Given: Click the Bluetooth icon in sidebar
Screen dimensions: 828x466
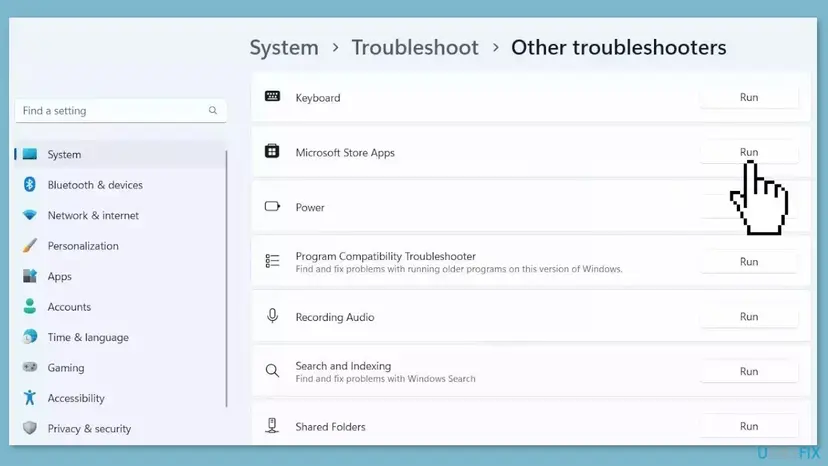Looking at the screenshot, I should (30, 184).
